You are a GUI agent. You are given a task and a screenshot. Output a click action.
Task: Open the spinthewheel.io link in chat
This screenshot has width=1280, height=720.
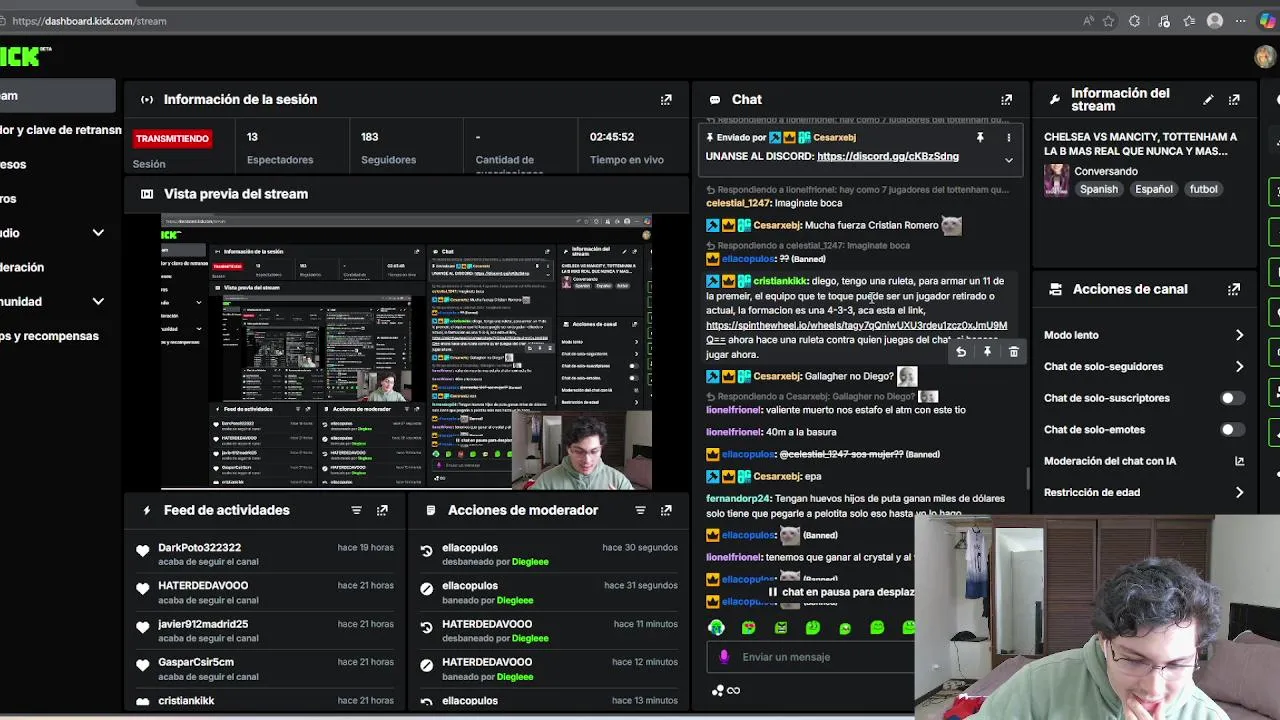pyautogui.click(x=856, y=332)
